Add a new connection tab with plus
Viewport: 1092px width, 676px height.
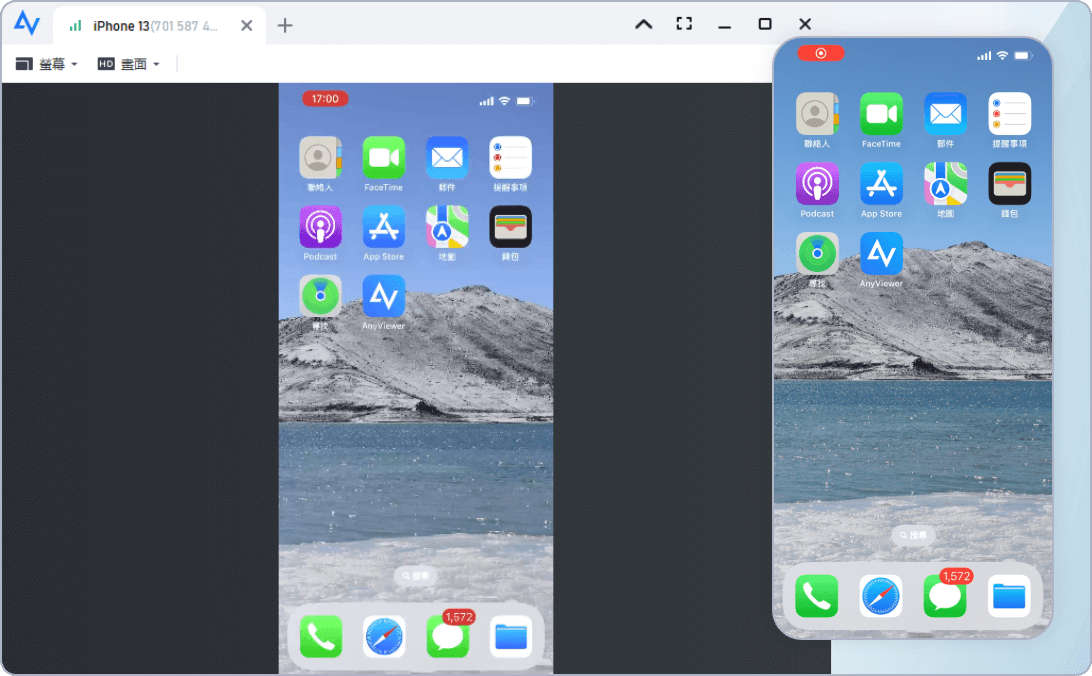[x=285, y=26]
